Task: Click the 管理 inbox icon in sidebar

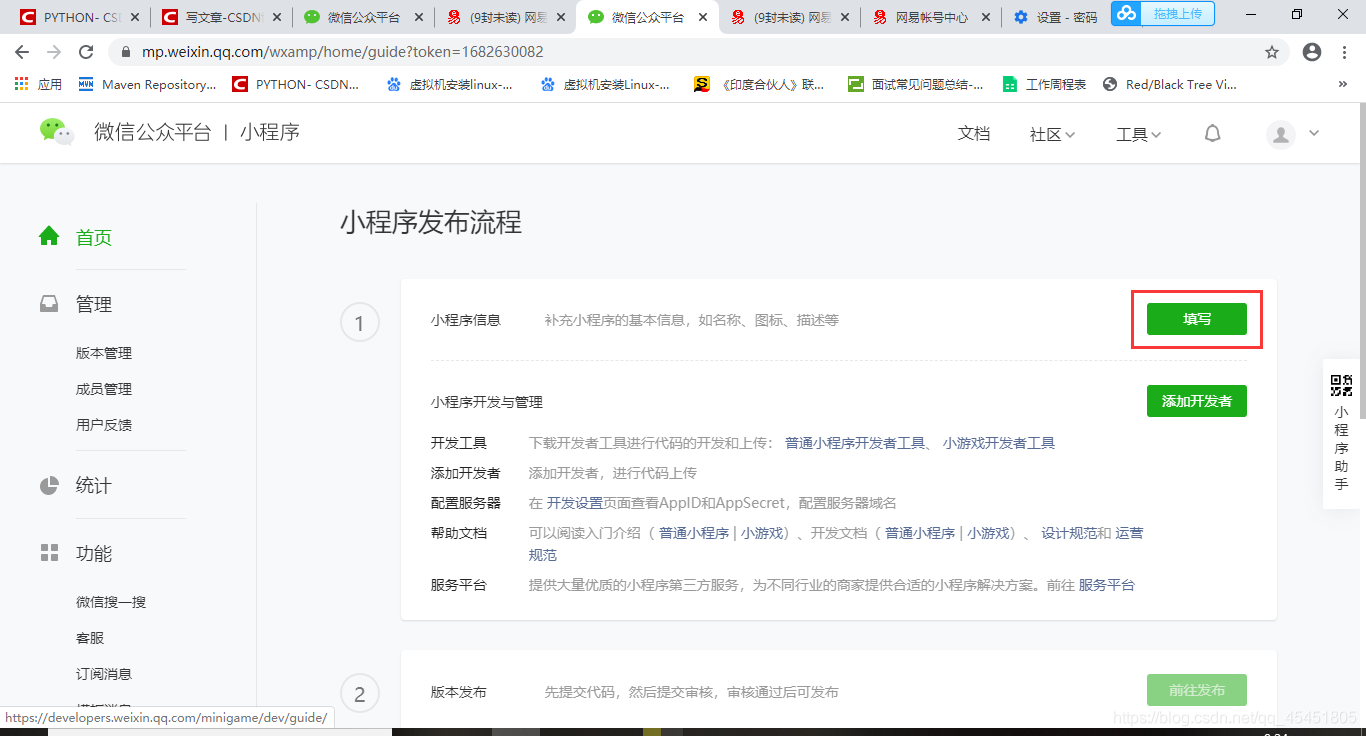Action: click(x=49, y=304)
